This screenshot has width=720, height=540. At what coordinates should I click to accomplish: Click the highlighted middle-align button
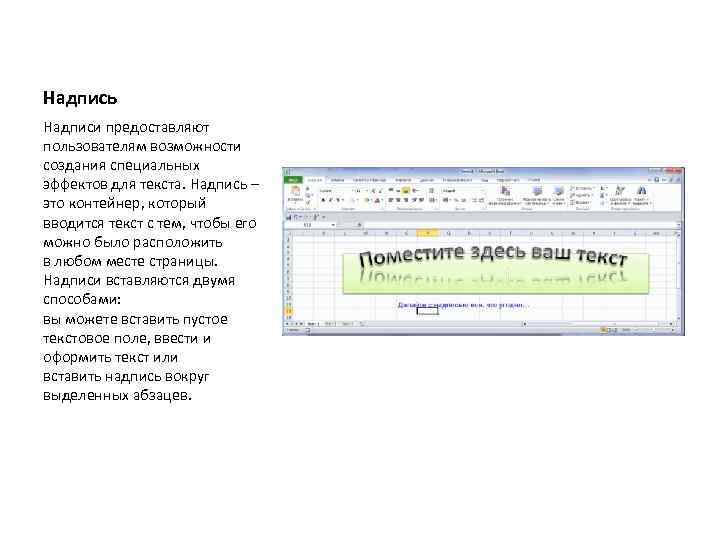(x=405, y=190)
